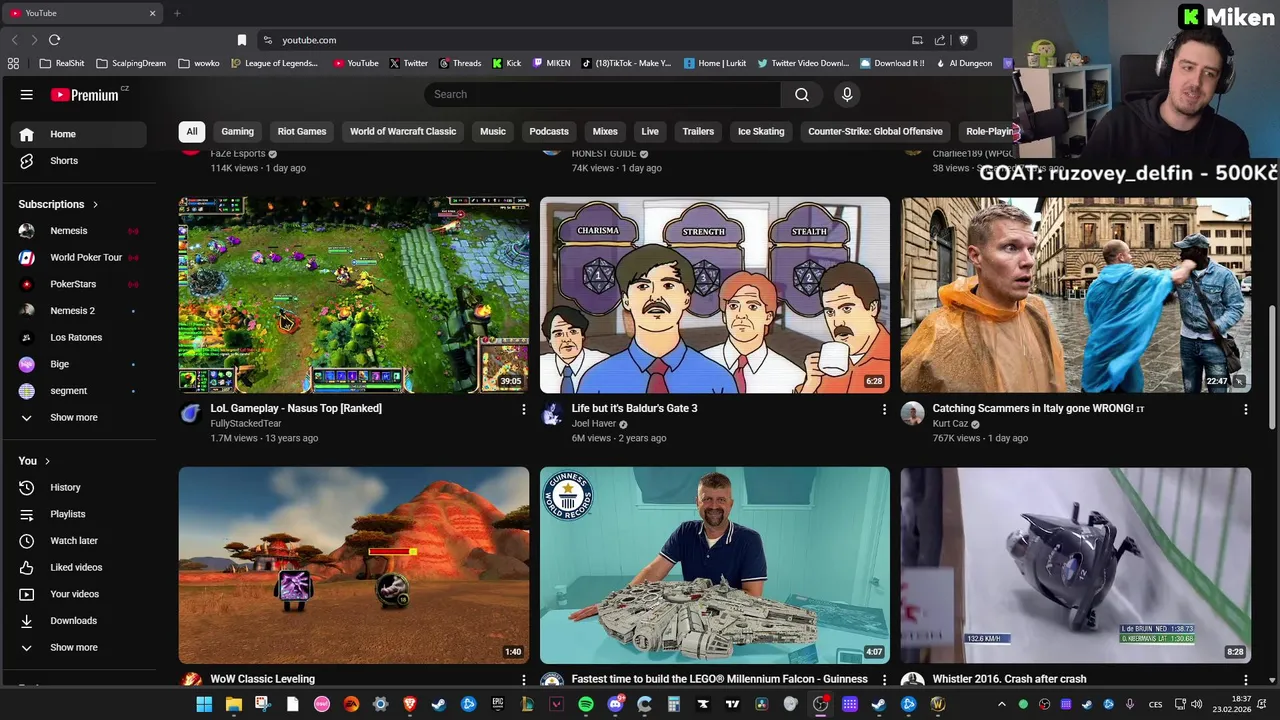Click Home in the sidebar
The image size is (1280, 720).
[x=78, y=134]
